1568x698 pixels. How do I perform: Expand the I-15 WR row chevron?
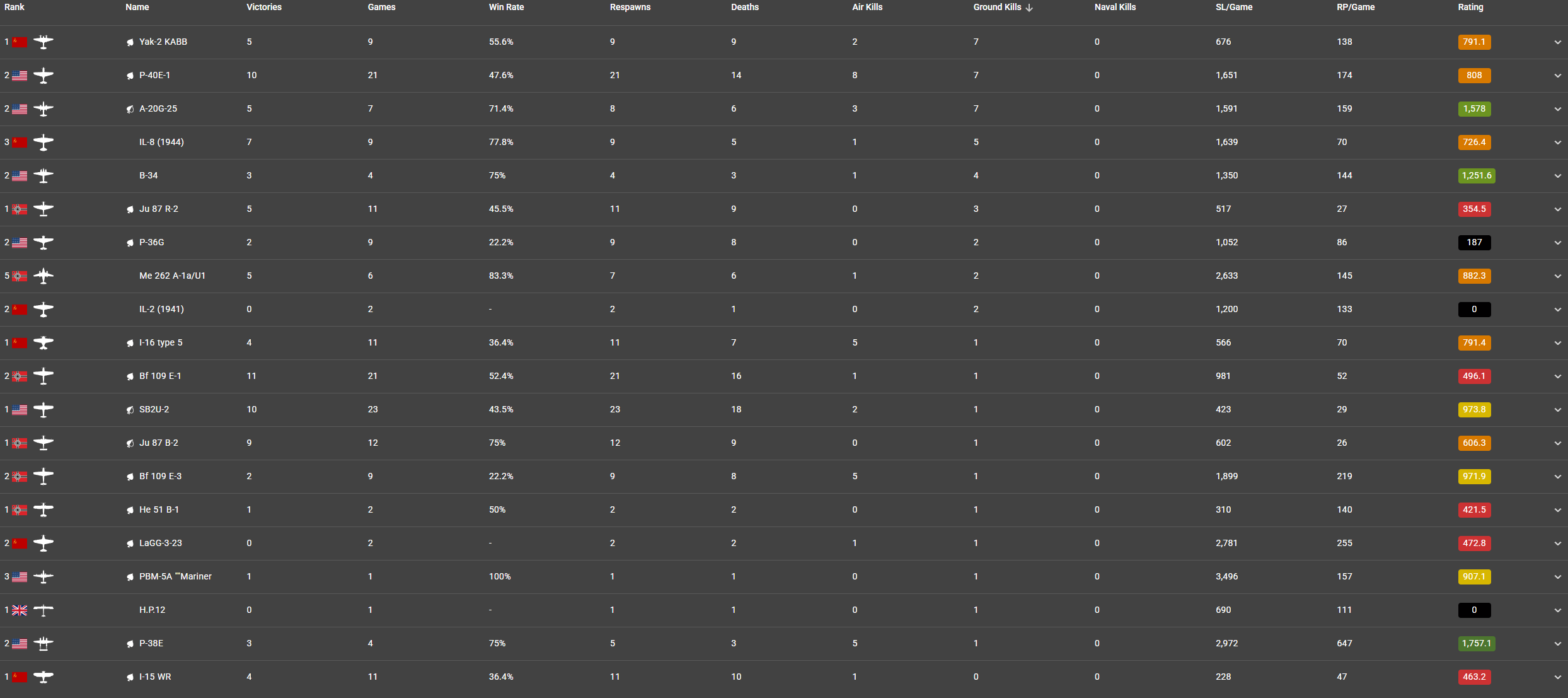pos(1557,677)
